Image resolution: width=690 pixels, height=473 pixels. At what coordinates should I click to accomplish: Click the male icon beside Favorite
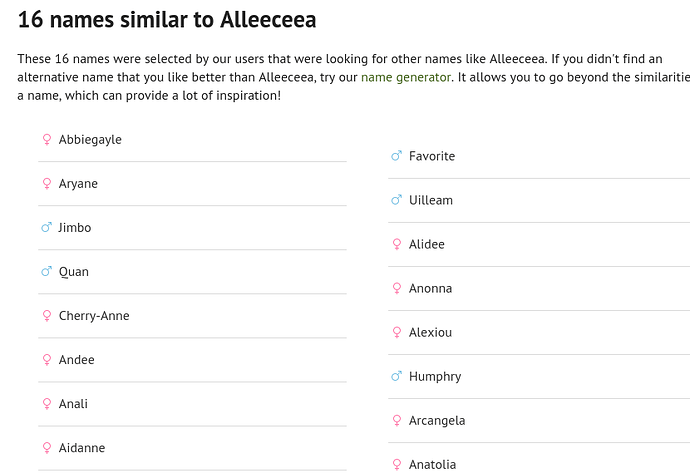click(x=396, y=156)
